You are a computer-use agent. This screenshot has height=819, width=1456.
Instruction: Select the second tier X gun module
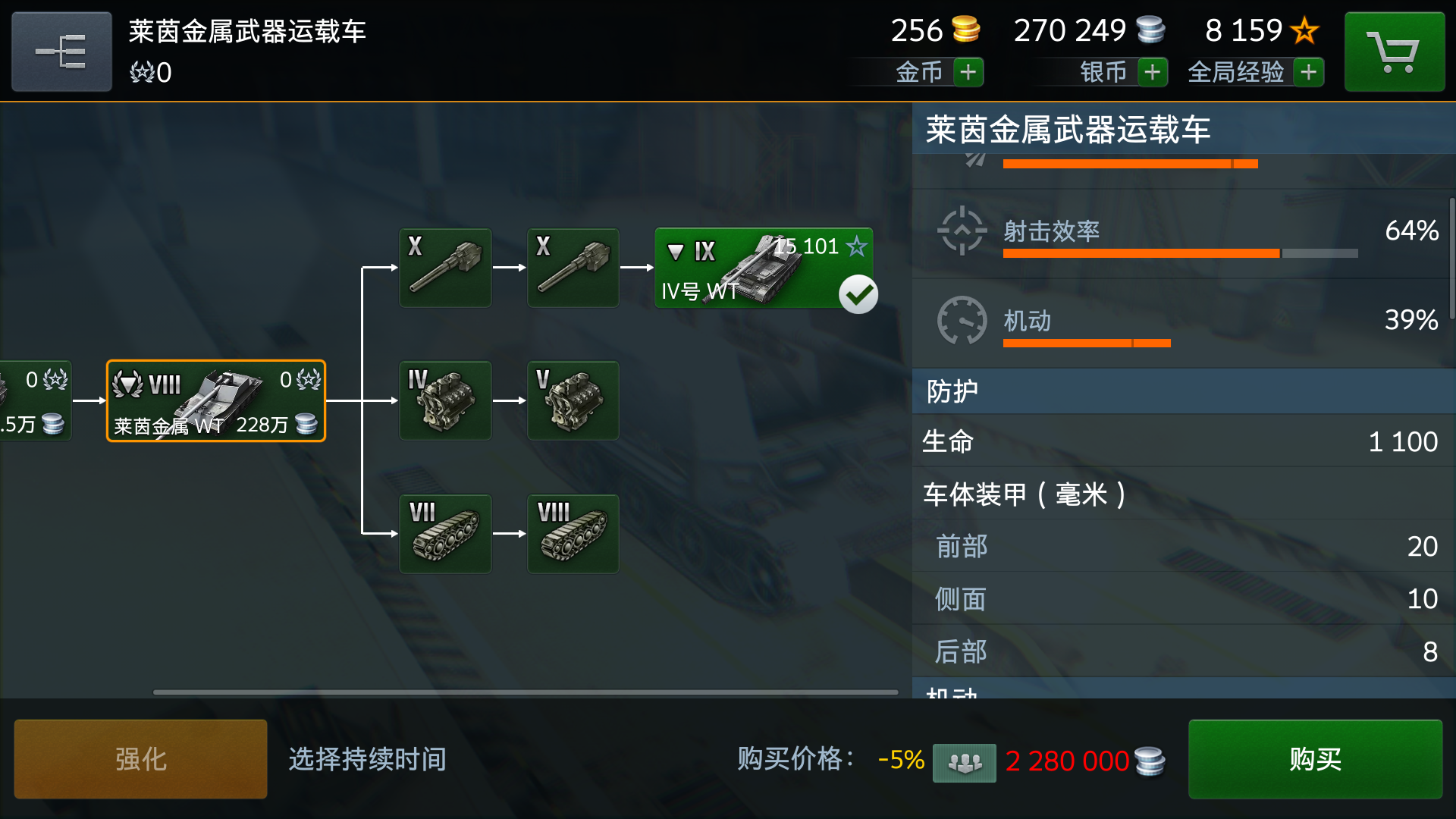pyautogui.click(x=573, y=268)
